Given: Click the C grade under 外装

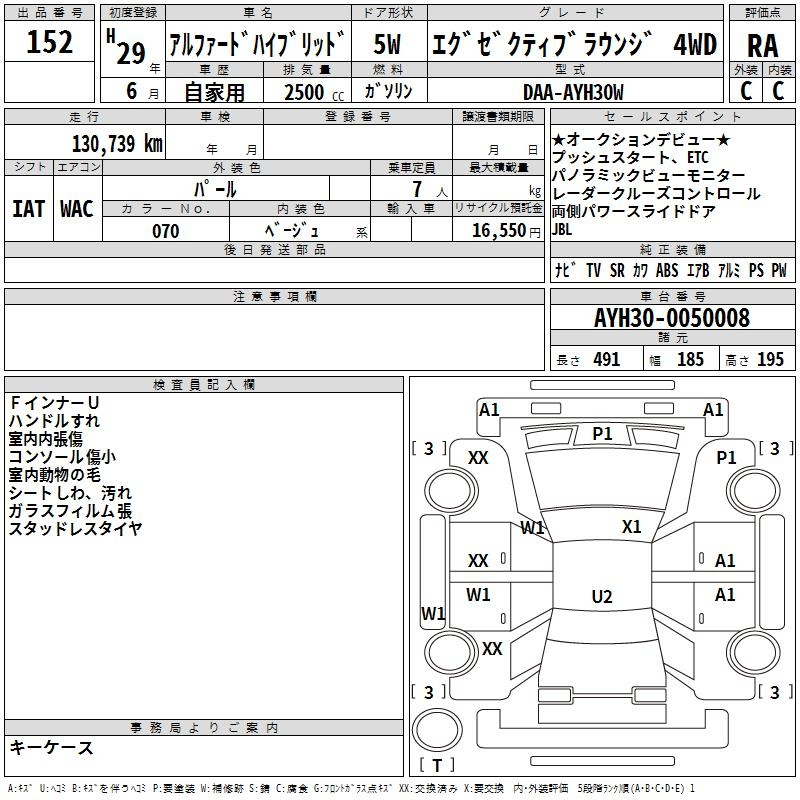Looking at the screenshot, I should pyautogui.click(x=746, y=91).
